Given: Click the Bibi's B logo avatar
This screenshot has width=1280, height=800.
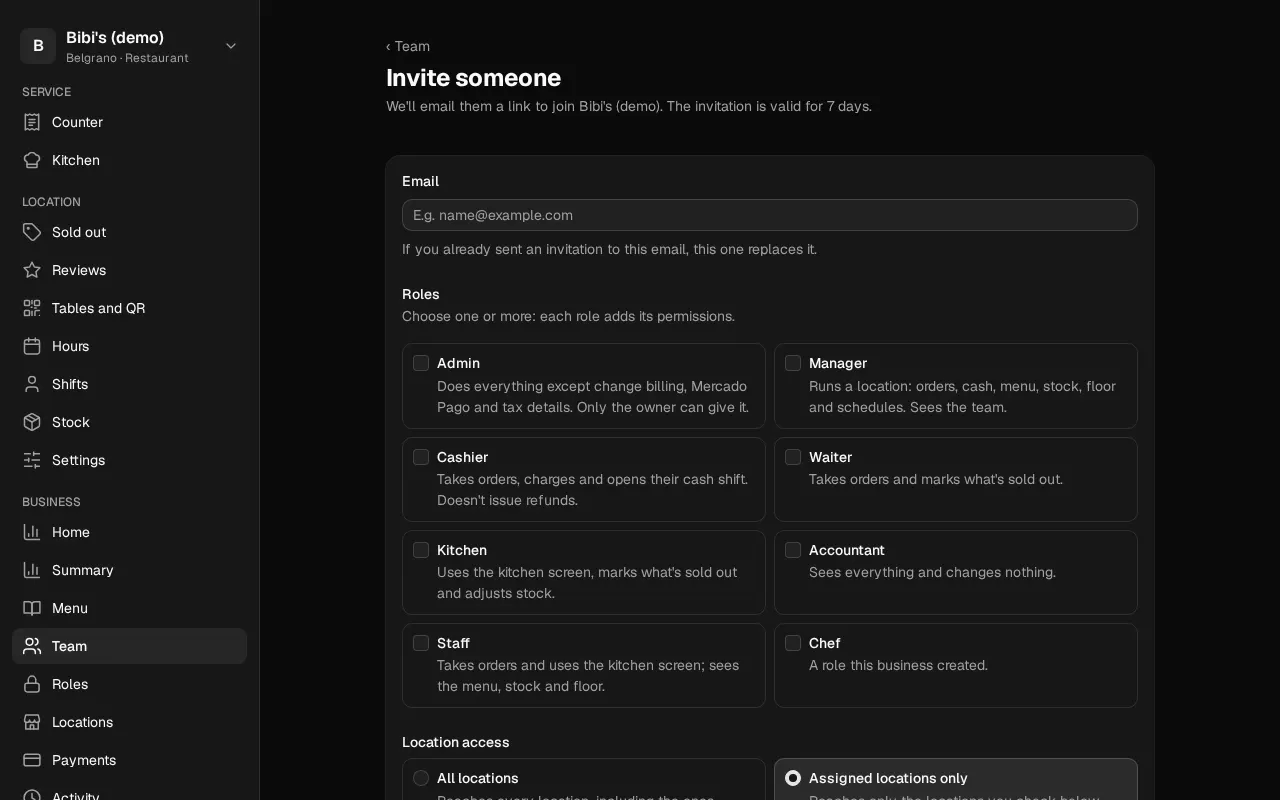Looking at the screenshot, I should (x=38, y=46).
